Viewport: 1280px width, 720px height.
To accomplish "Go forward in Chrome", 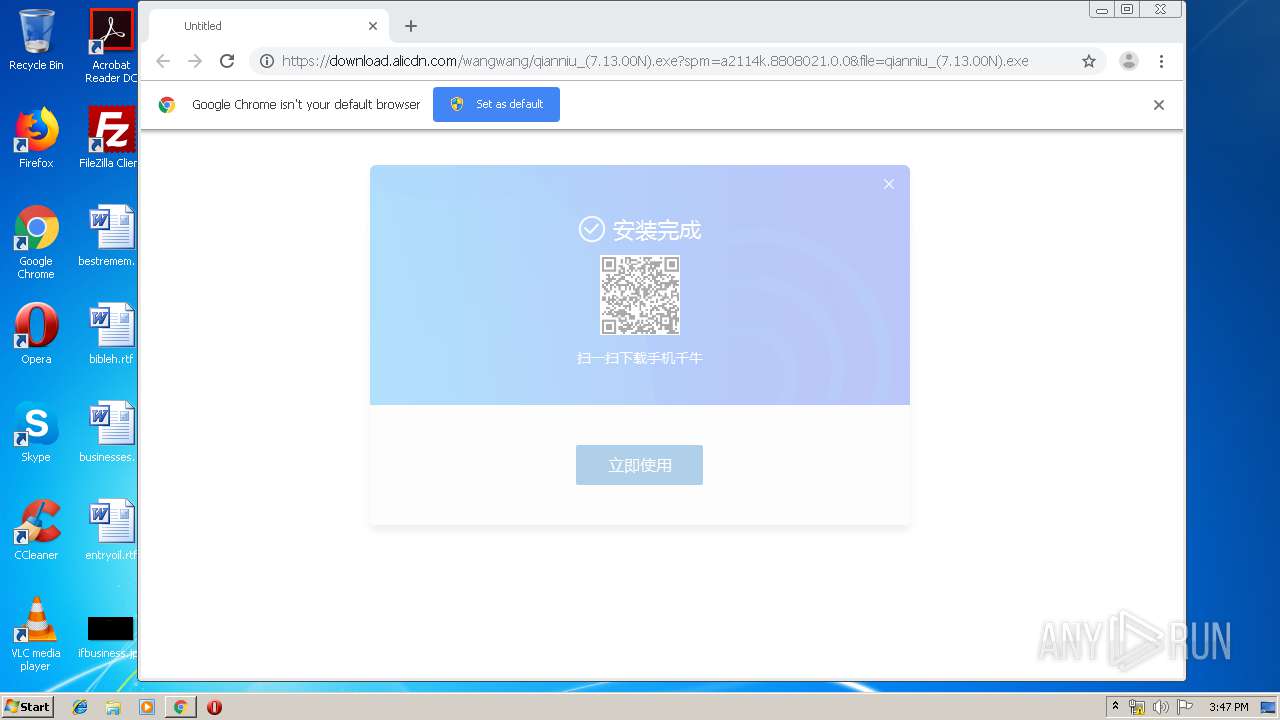I will click(195, 61).
